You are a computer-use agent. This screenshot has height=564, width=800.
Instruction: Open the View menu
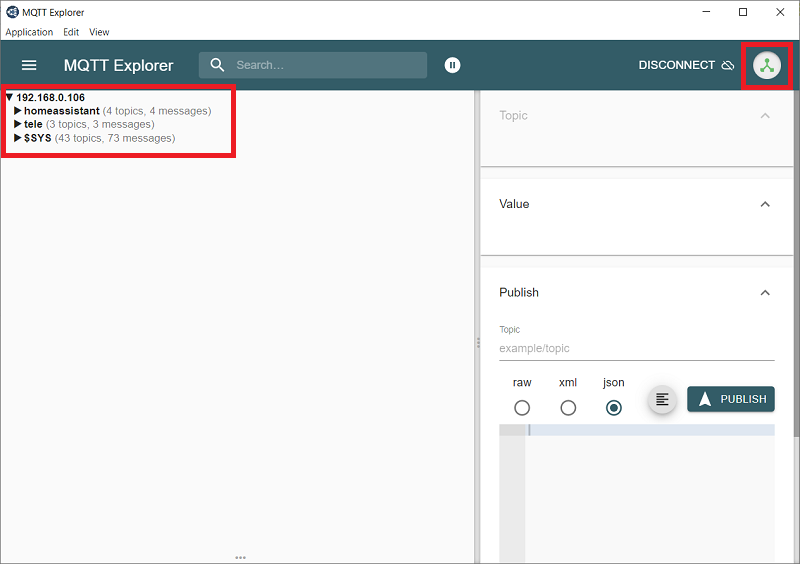(99, 32)
